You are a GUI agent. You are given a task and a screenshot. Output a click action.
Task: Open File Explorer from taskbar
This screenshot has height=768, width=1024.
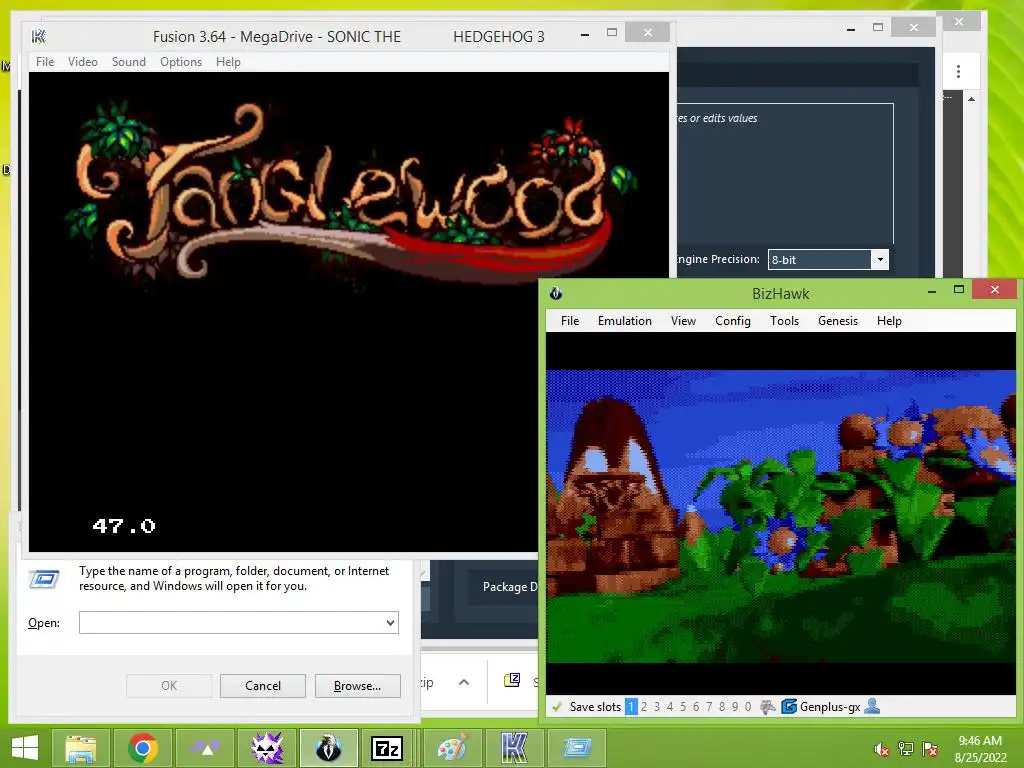click(82, 748)
